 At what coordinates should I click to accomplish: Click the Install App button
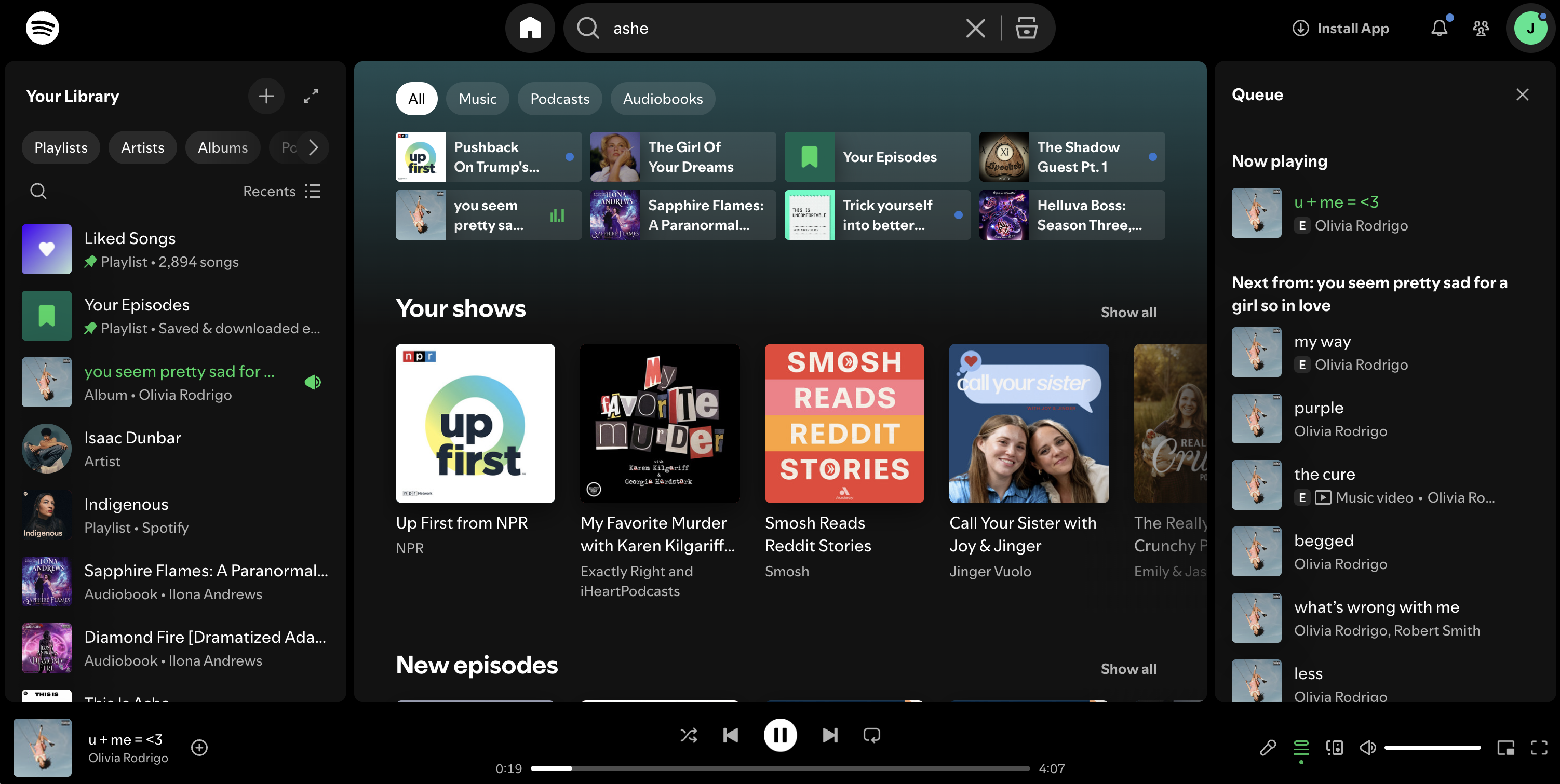tap(1340, 28)
